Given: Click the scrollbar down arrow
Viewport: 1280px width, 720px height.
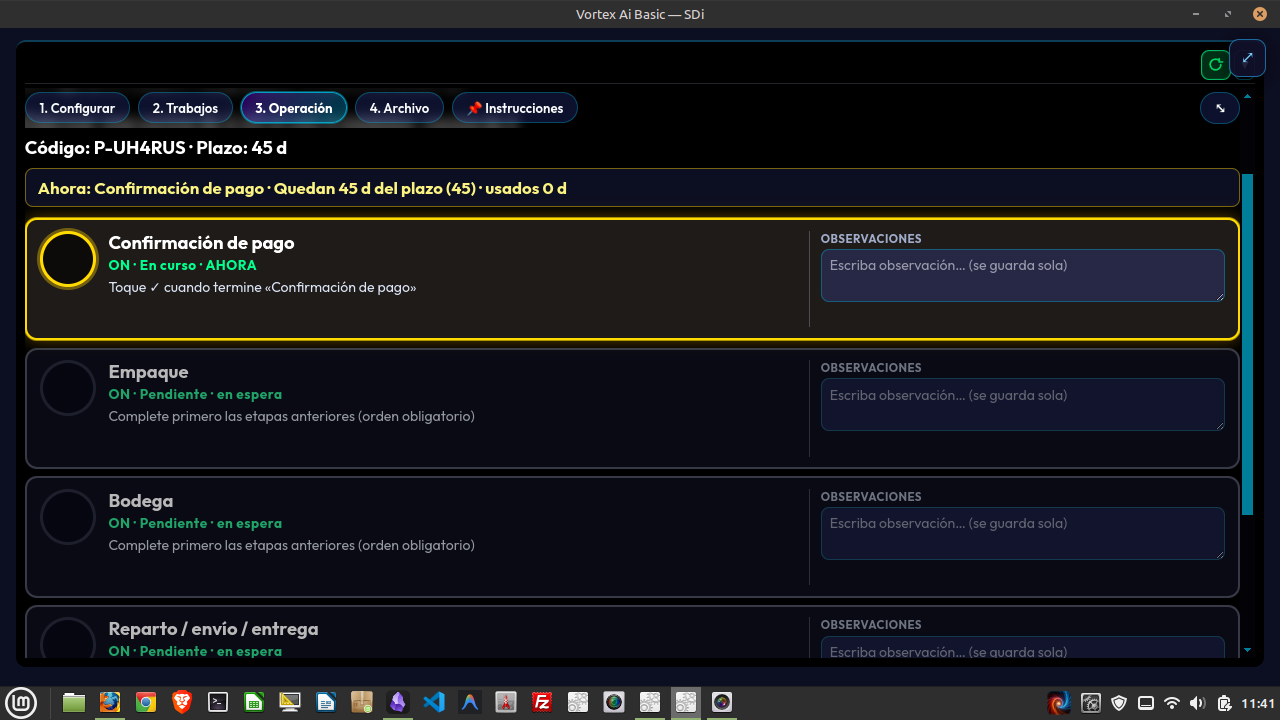Looking at the screenshot, I should click(1247, 650).
